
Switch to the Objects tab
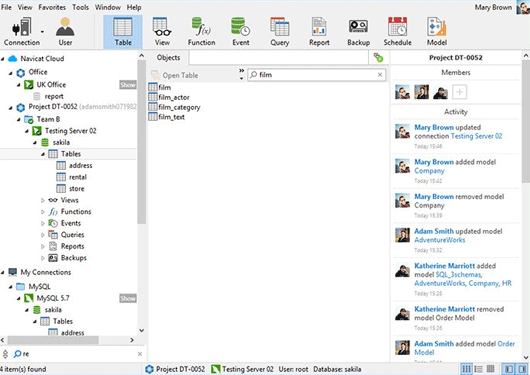(168, 57)
